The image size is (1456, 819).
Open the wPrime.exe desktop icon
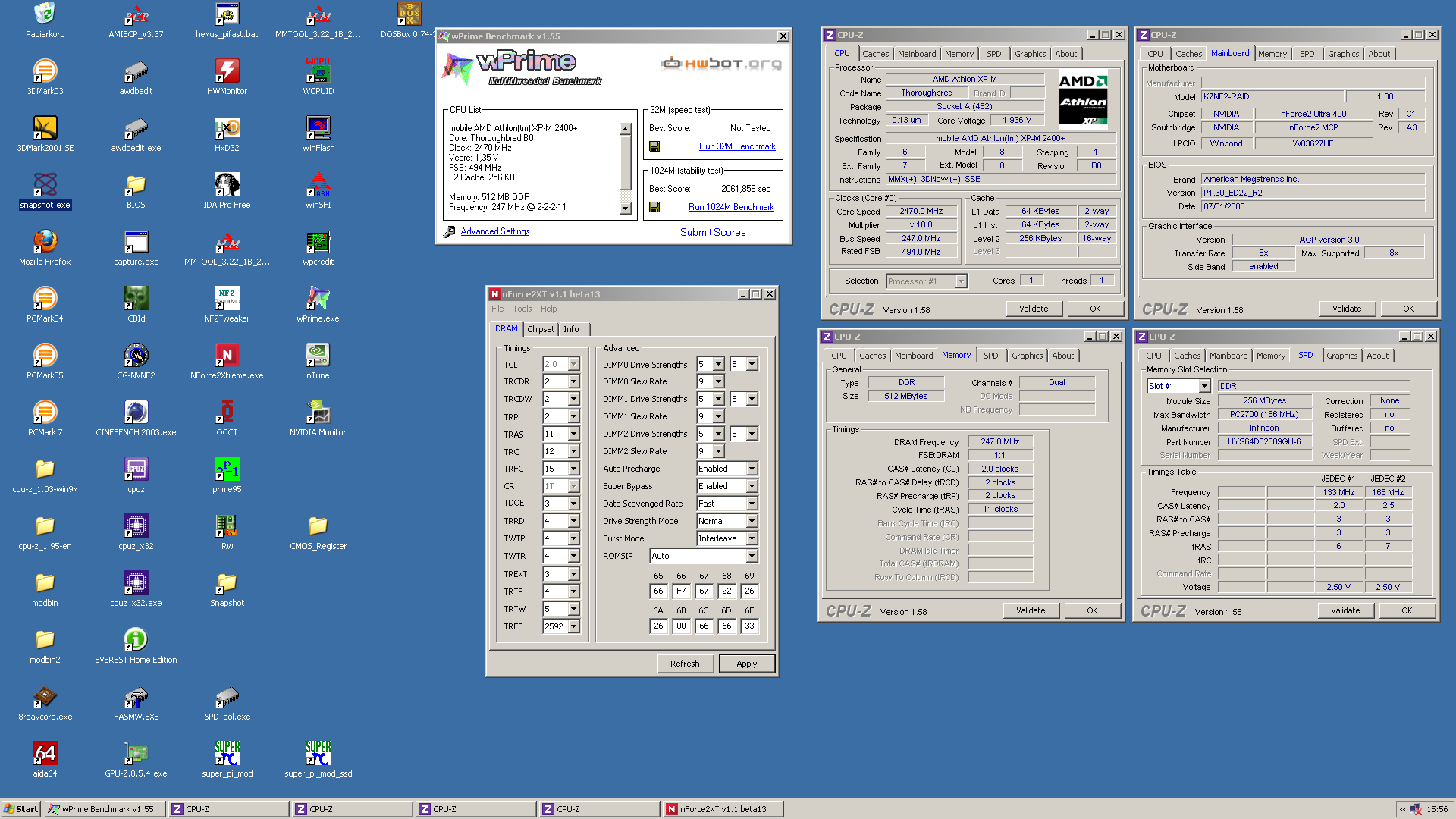pyautogui.click(x=318, y=305)
